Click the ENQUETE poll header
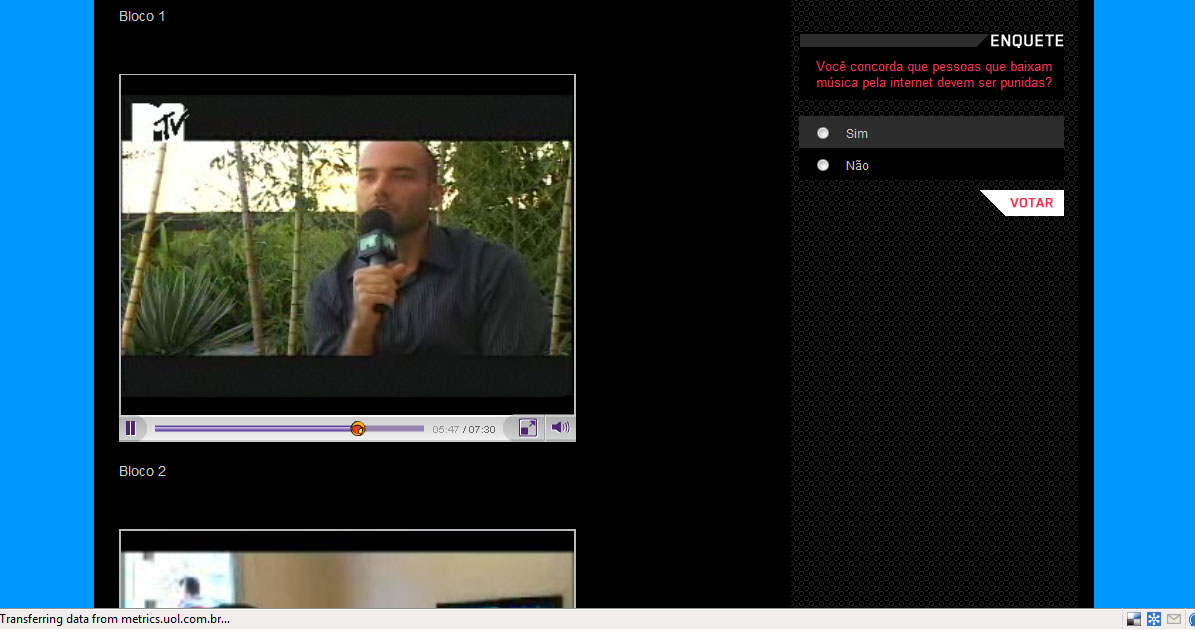Screen dimensions: 1195x630 [x=1026, y=41]
